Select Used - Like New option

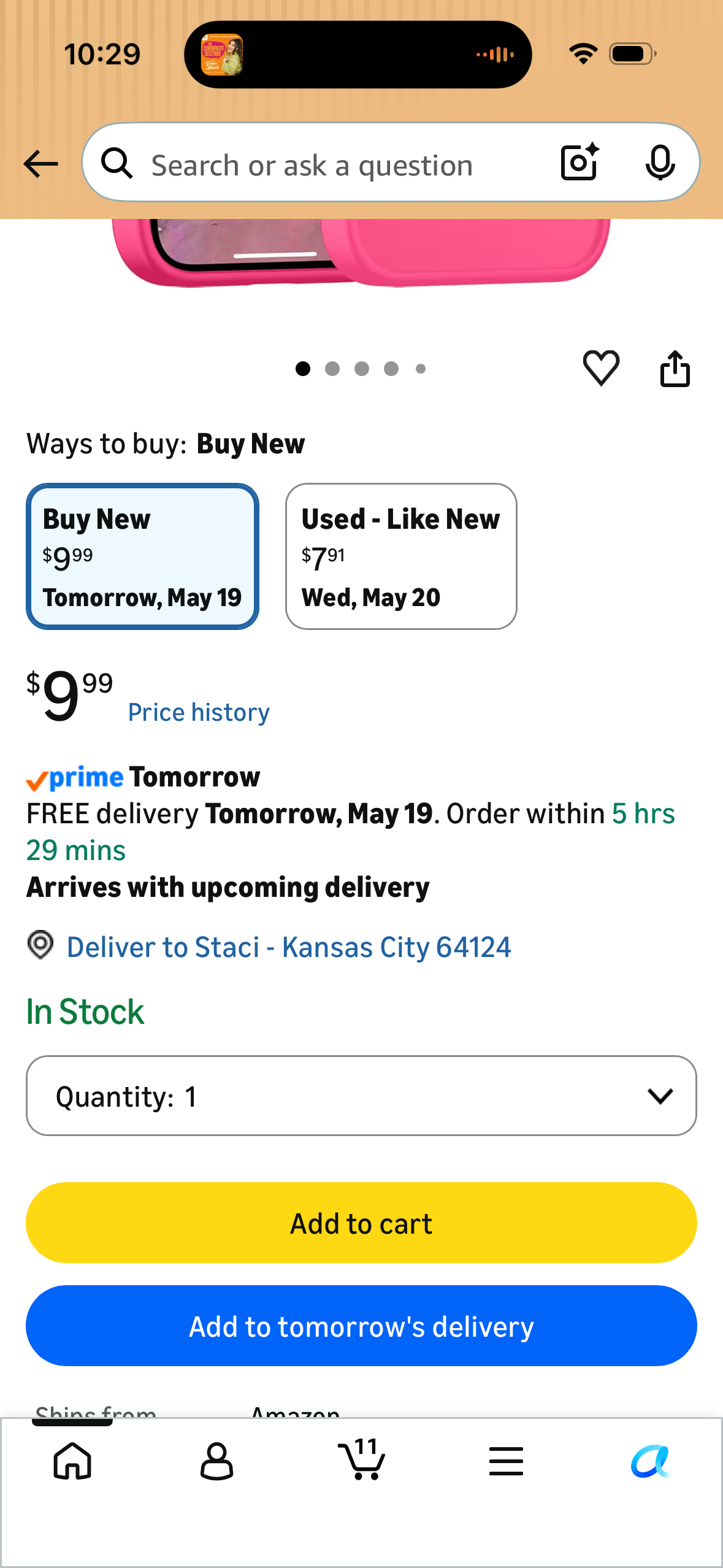coord(401,556)
